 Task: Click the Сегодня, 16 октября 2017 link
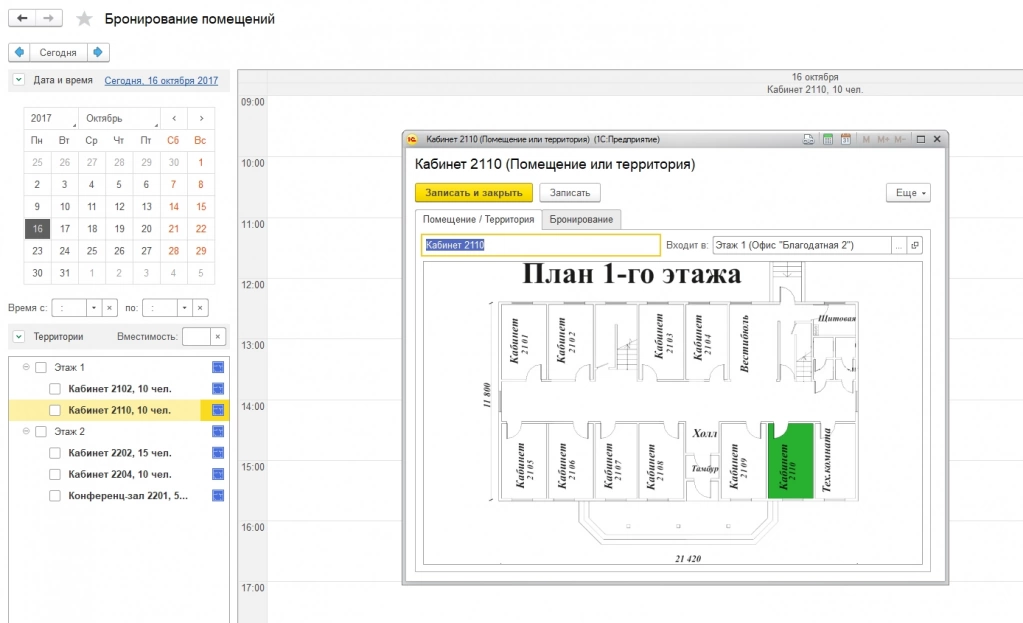point(161,80)
